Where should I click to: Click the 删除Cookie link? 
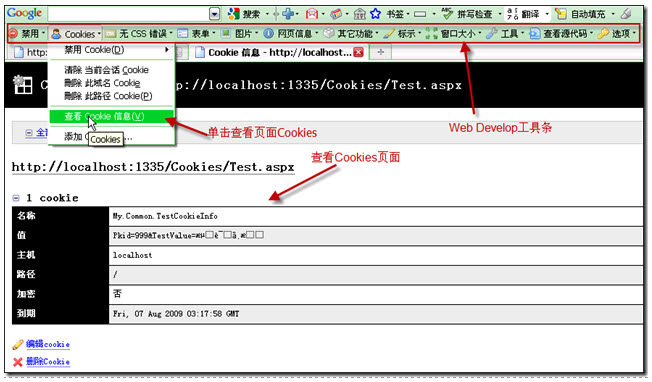tap(48, 362)
